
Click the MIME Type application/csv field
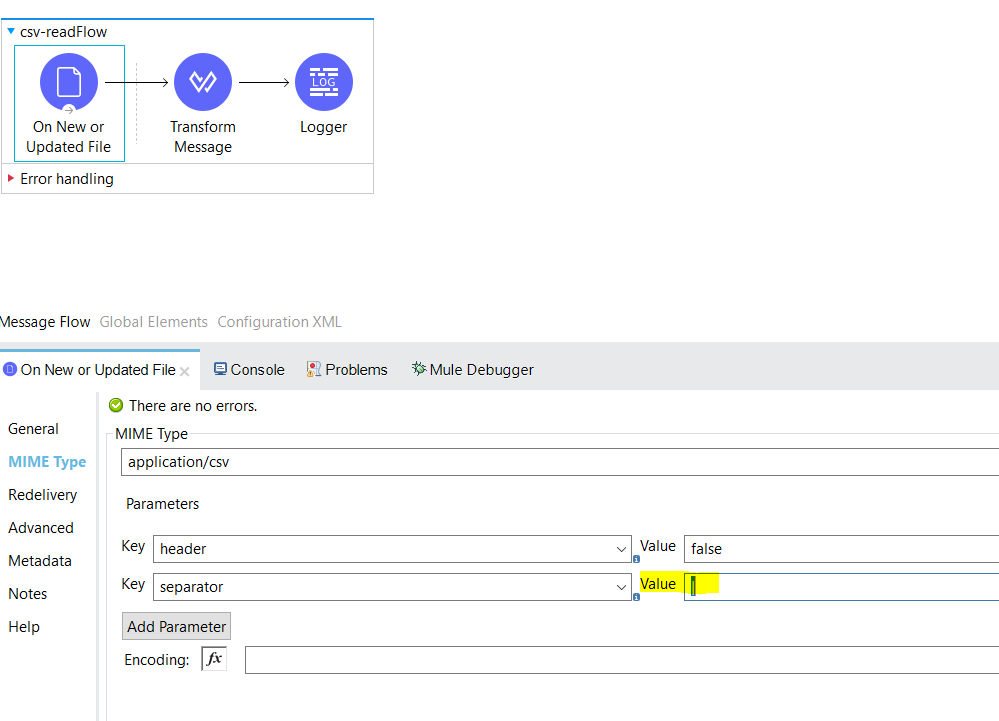560,462
